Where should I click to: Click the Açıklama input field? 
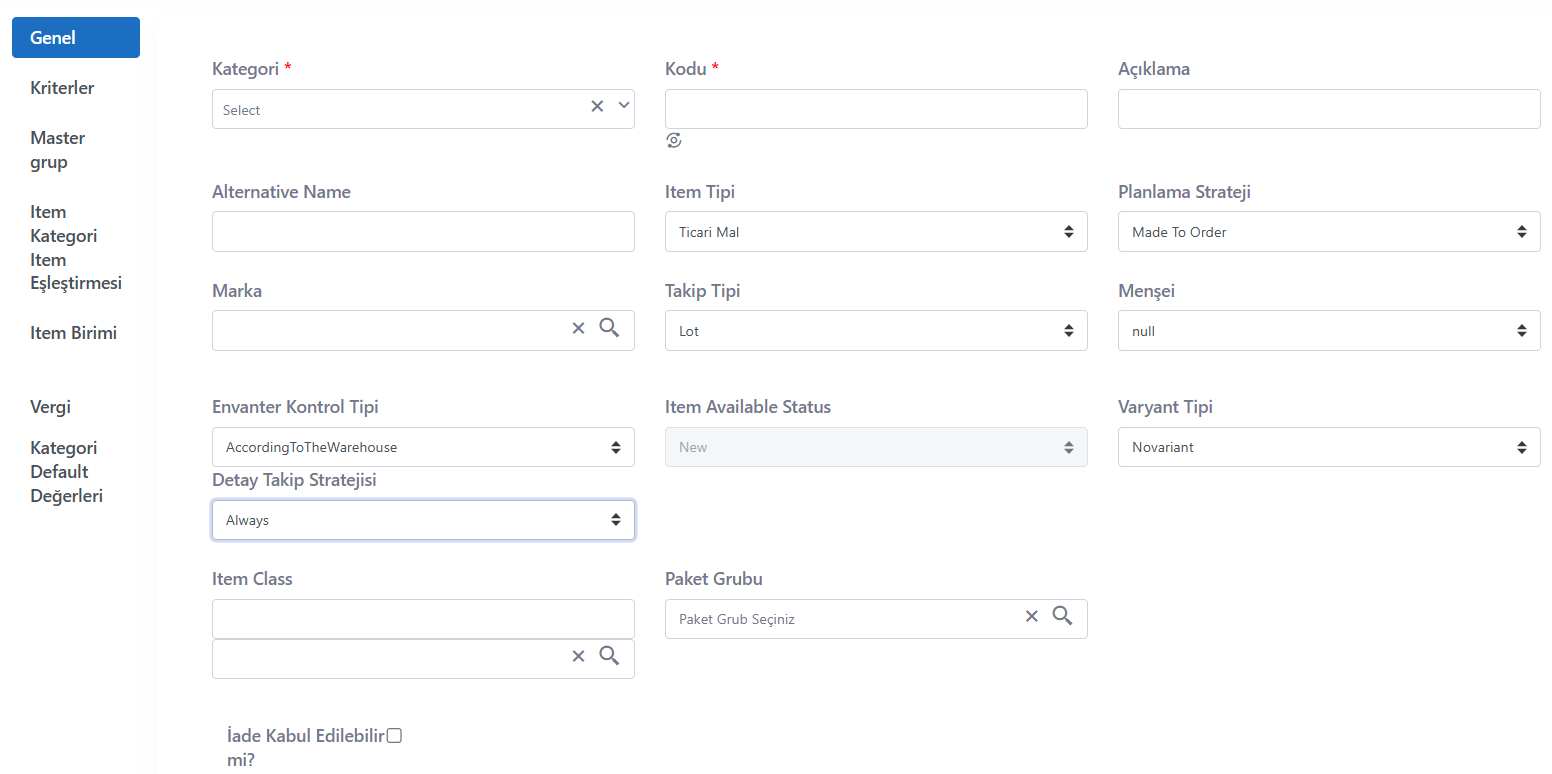point(1329,109)
